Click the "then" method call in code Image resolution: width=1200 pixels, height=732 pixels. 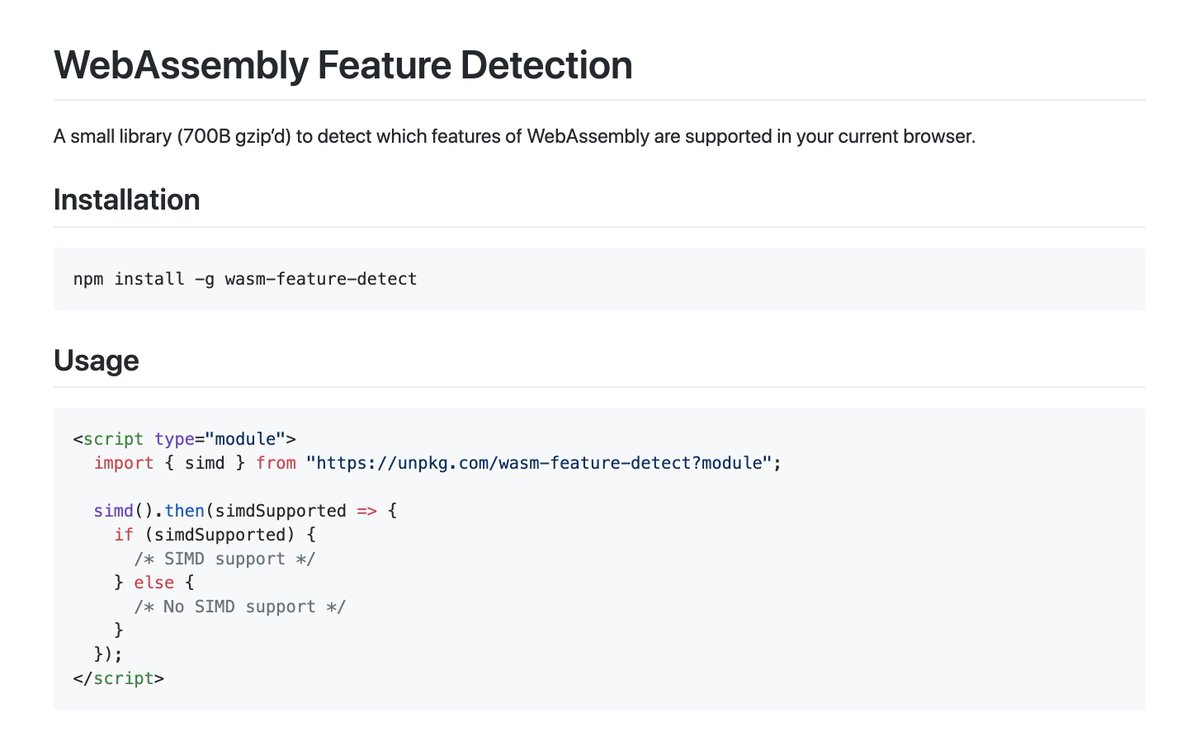click(x=185, y=511)
